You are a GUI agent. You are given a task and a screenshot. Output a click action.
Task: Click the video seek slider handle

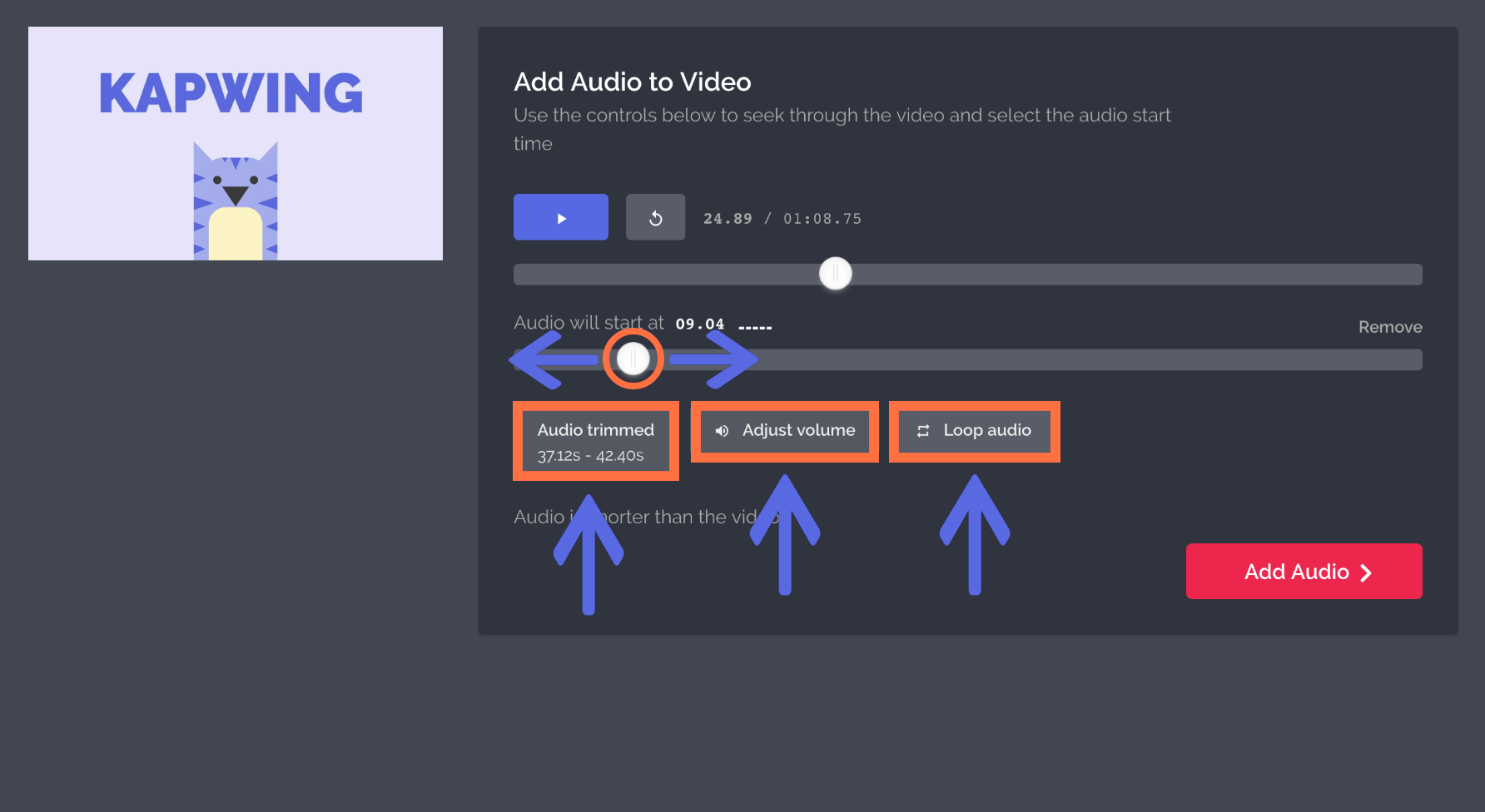coord(835,274)
